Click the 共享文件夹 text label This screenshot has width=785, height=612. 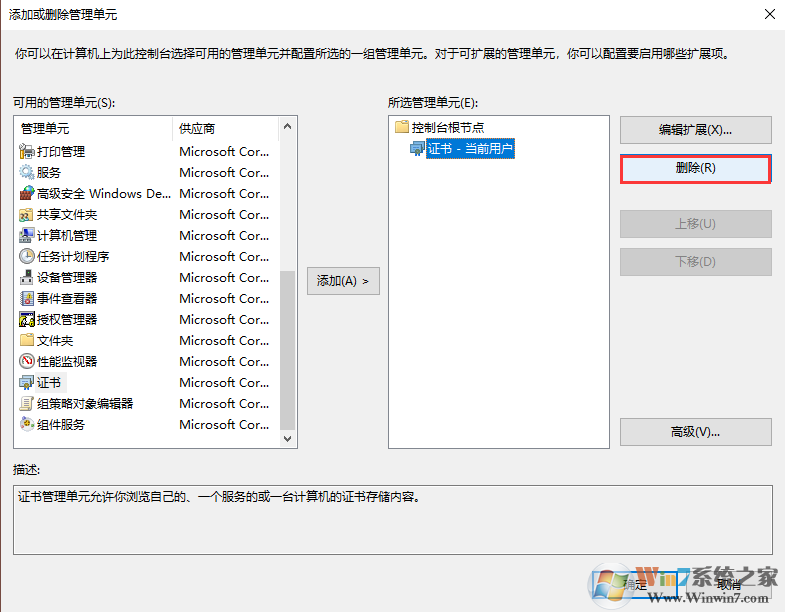[x=67, y=214]
